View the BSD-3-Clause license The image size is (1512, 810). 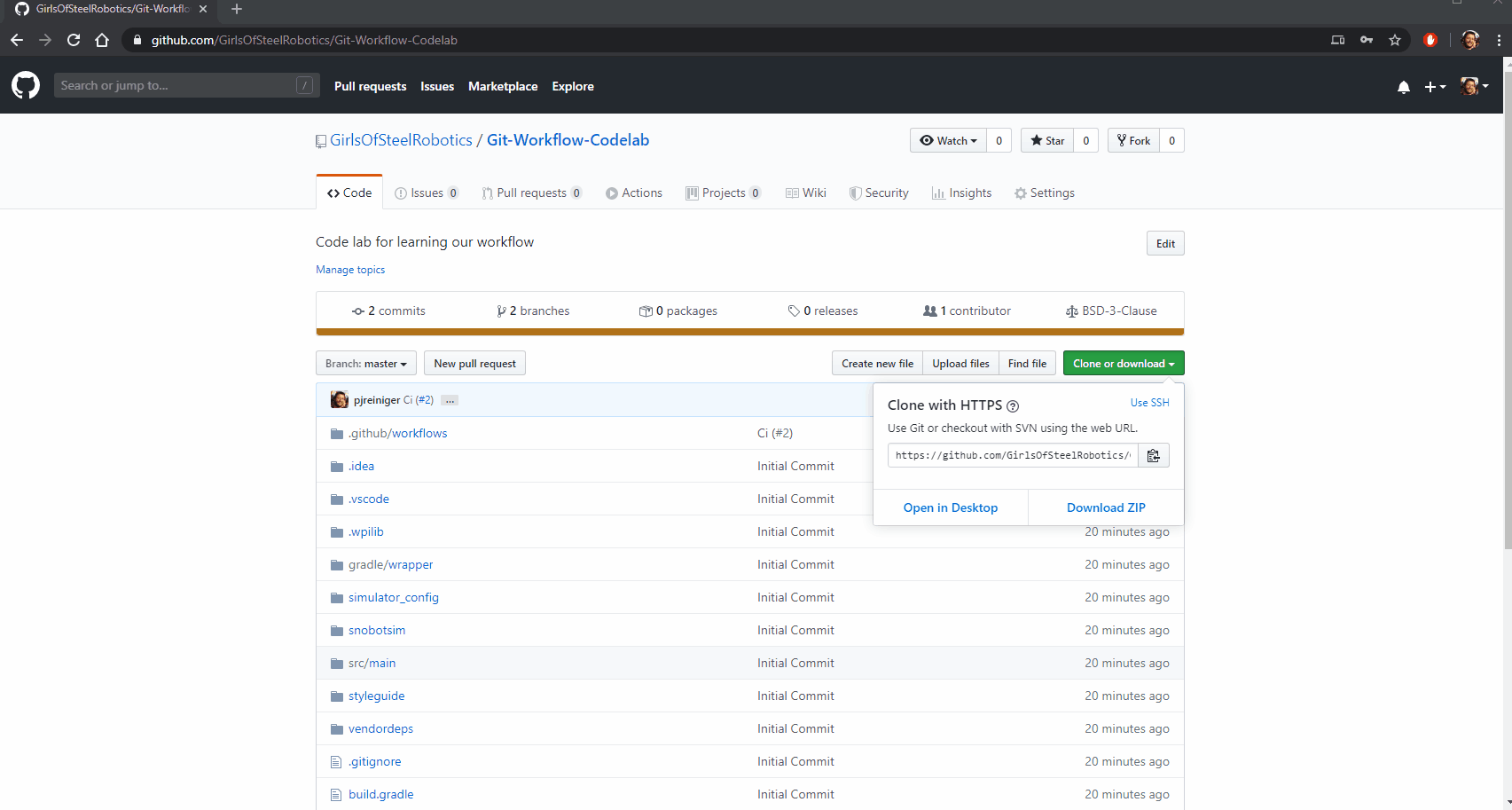pyautogui.click(x=1111, y=311)
